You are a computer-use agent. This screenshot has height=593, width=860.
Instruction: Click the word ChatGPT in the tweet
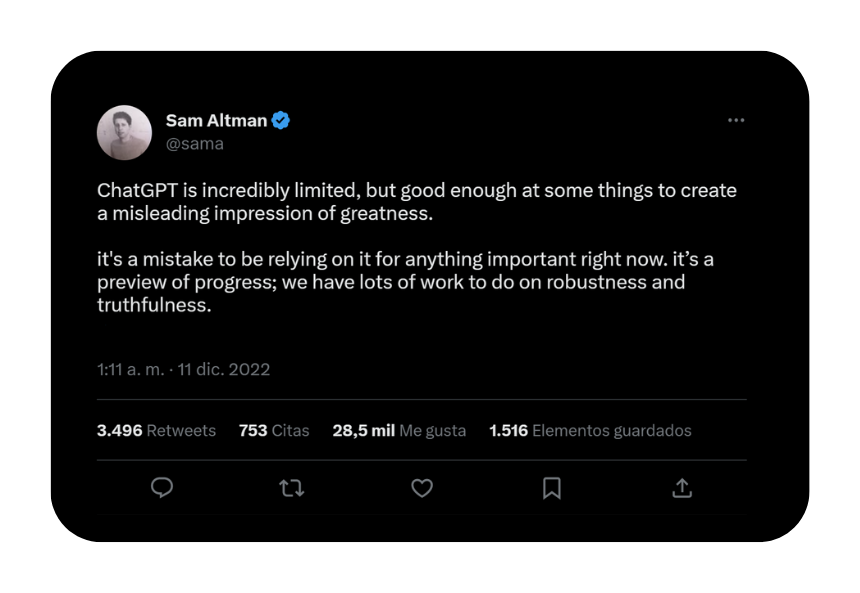click(x=138, y=190)
